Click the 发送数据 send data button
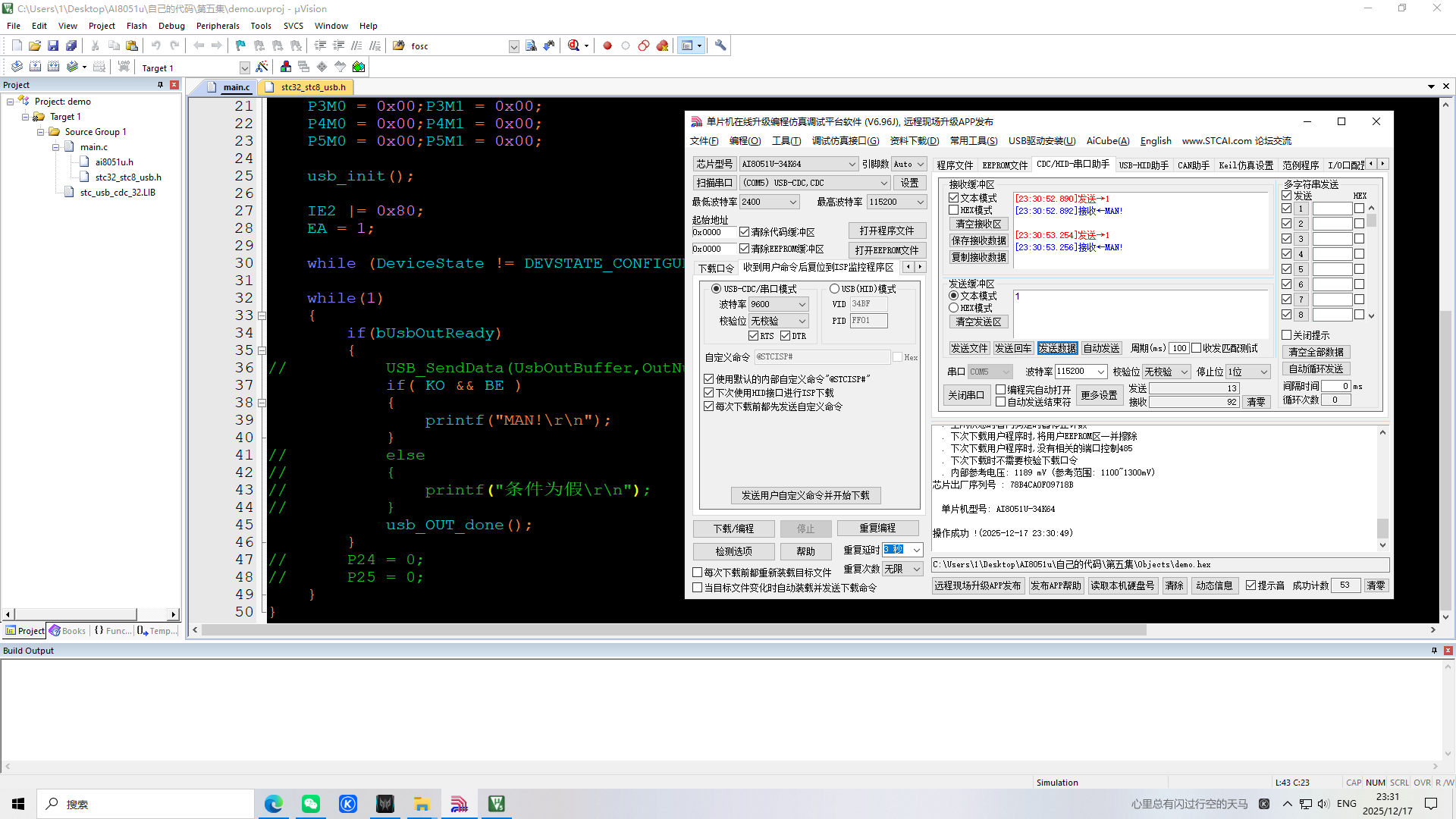This screenshot has height=819, width=1456. (1057, 348)
